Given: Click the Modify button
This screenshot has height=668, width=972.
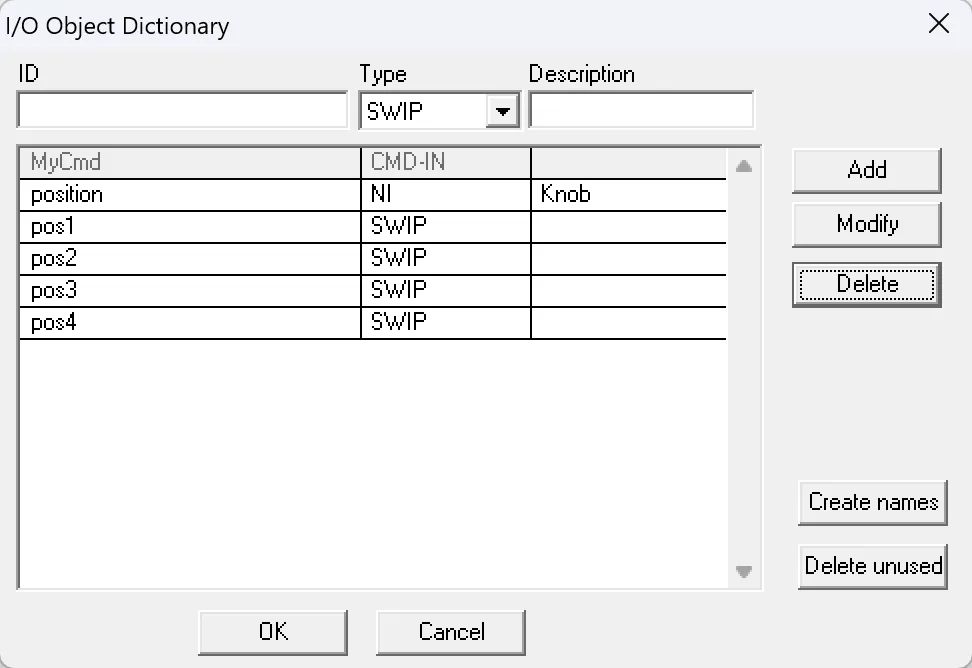Looking at the screenshot, I should [x=866, y=224].
